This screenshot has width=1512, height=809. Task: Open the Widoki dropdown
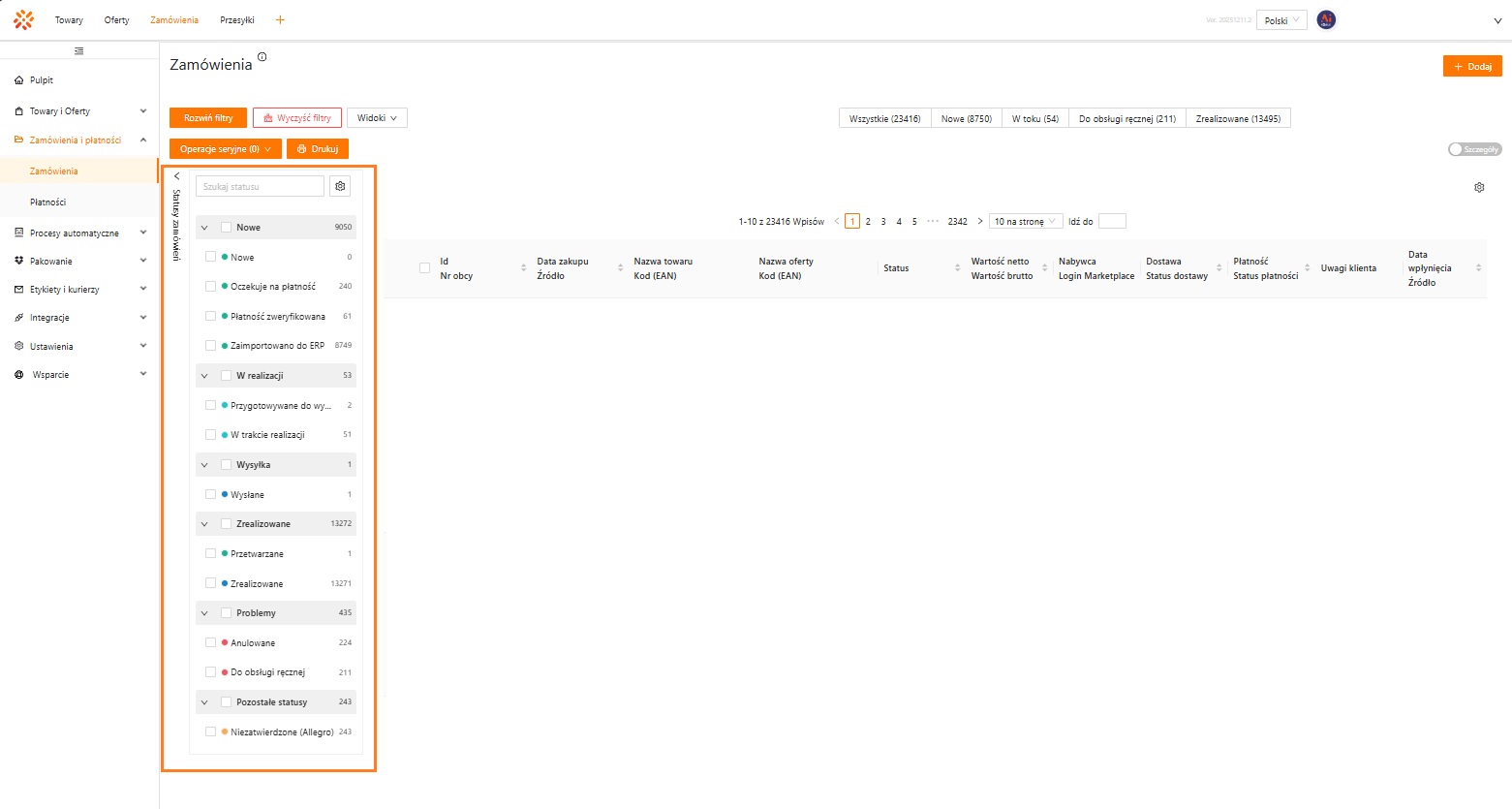click(377, 118)
